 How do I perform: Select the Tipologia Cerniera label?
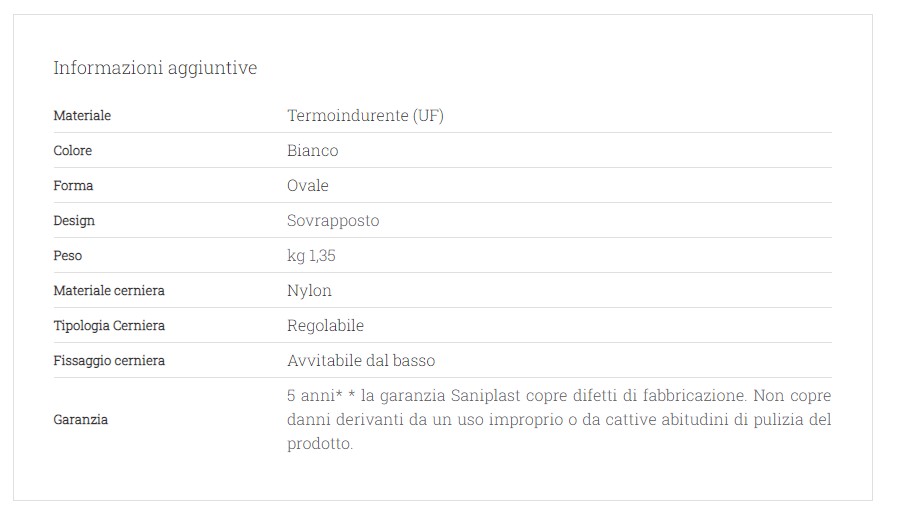109,326
